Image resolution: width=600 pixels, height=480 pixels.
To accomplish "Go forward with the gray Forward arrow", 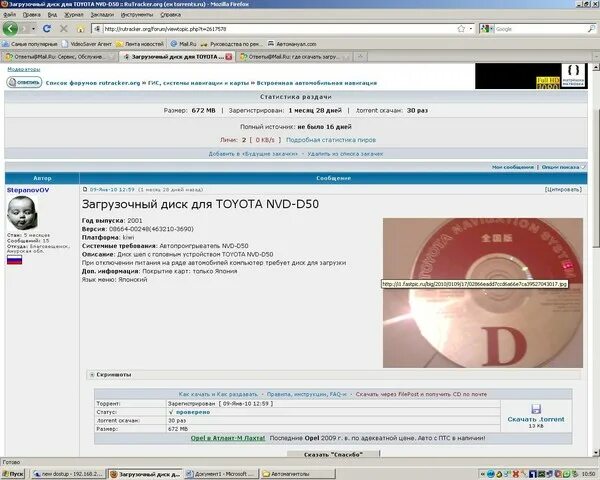I will click(24, 29).
